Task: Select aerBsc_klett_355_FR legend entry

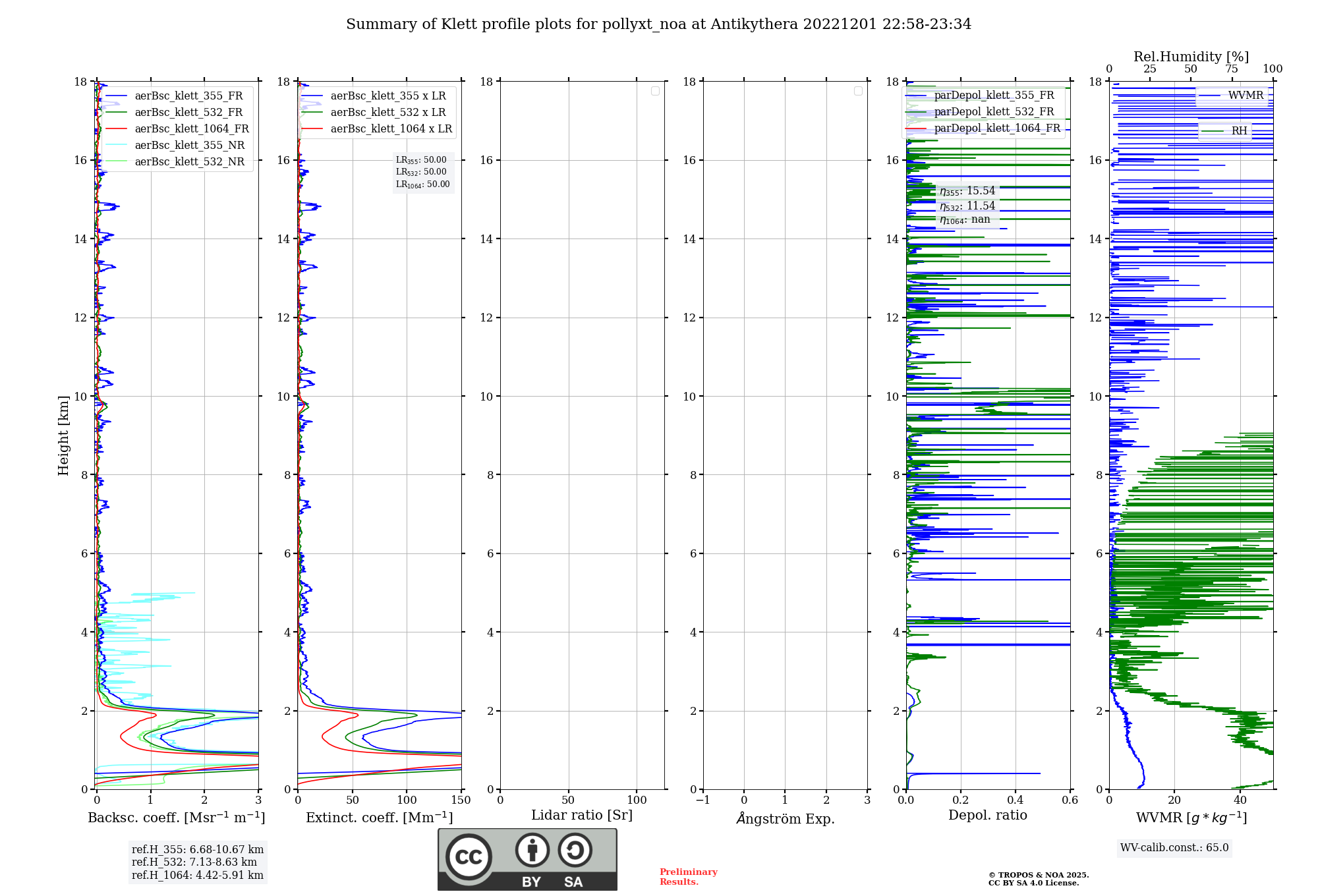Action: coord(177,96)
